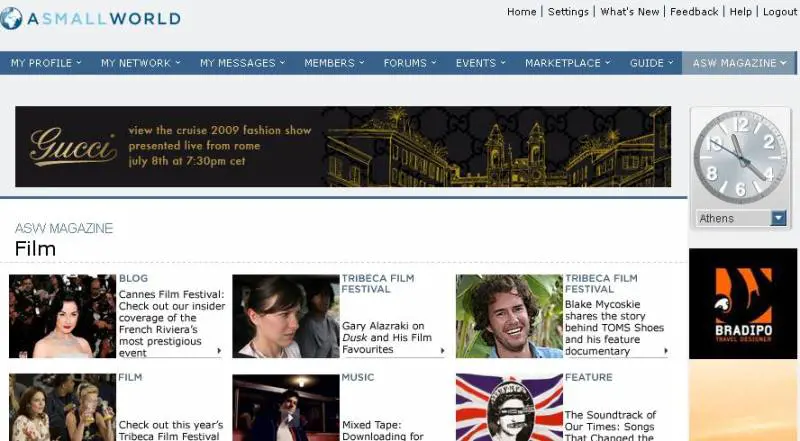Image resolution: width=800 pixels, height=441 pixels.
Task: Expand the Marketplace menu
Action: [567, 63]
